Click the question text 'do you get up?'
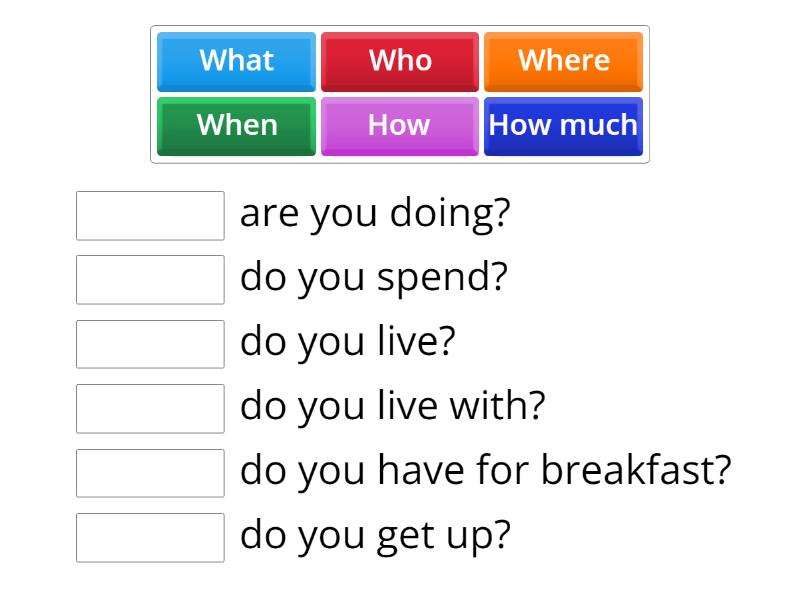Image resolution: width=800 pixels, height=600 pixels. 375,535
